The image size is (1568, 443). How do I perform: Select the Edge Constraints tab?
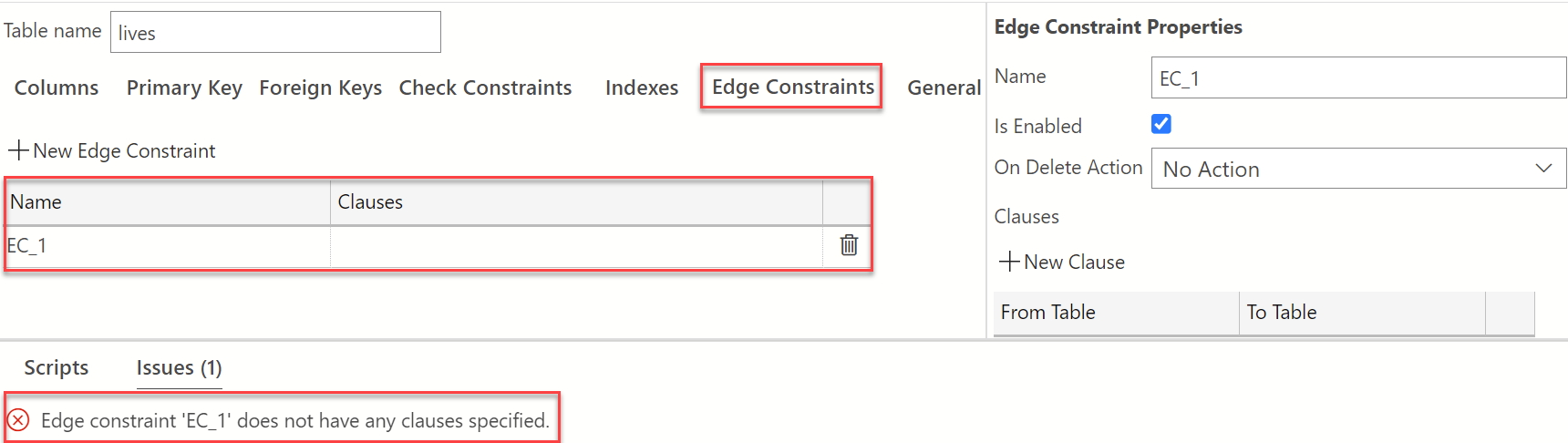pyautogui.click(x=792, y=87)
